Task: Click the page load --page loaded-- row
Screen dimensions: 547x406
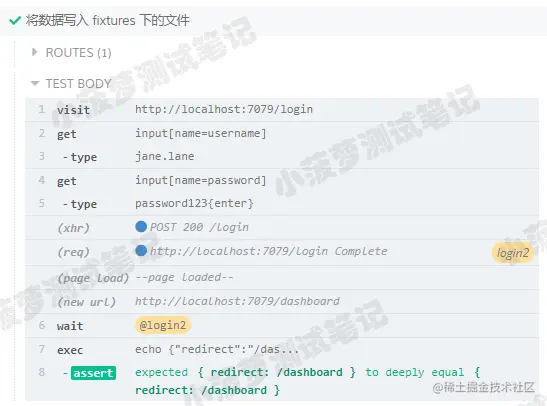Action: click(x=282, y=278)
